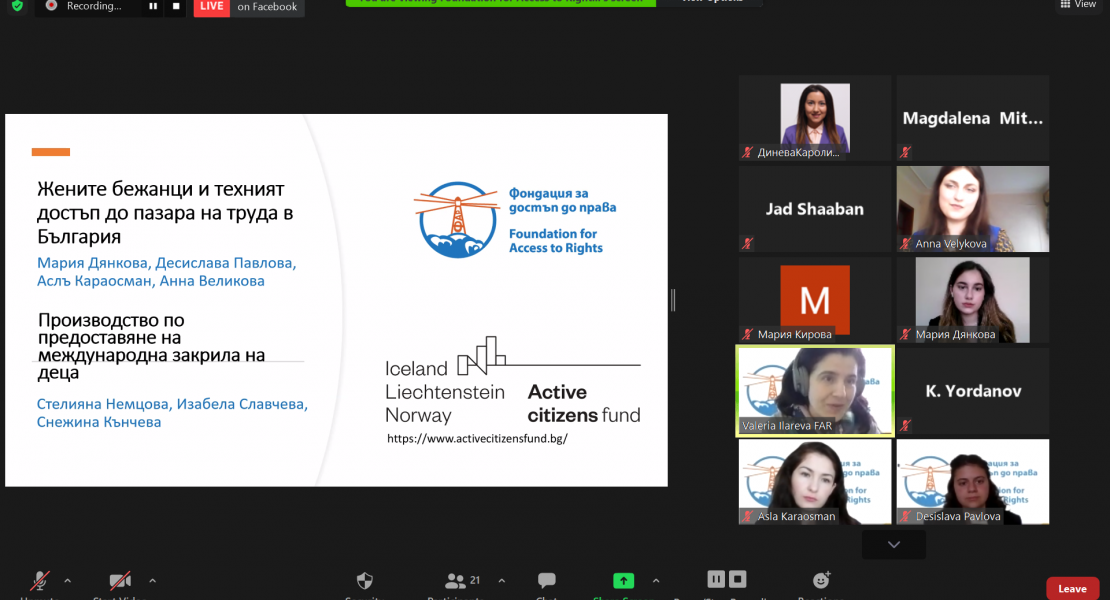
Task: Click muted mic icon beside Asla Karaosman
Action: 748,517
